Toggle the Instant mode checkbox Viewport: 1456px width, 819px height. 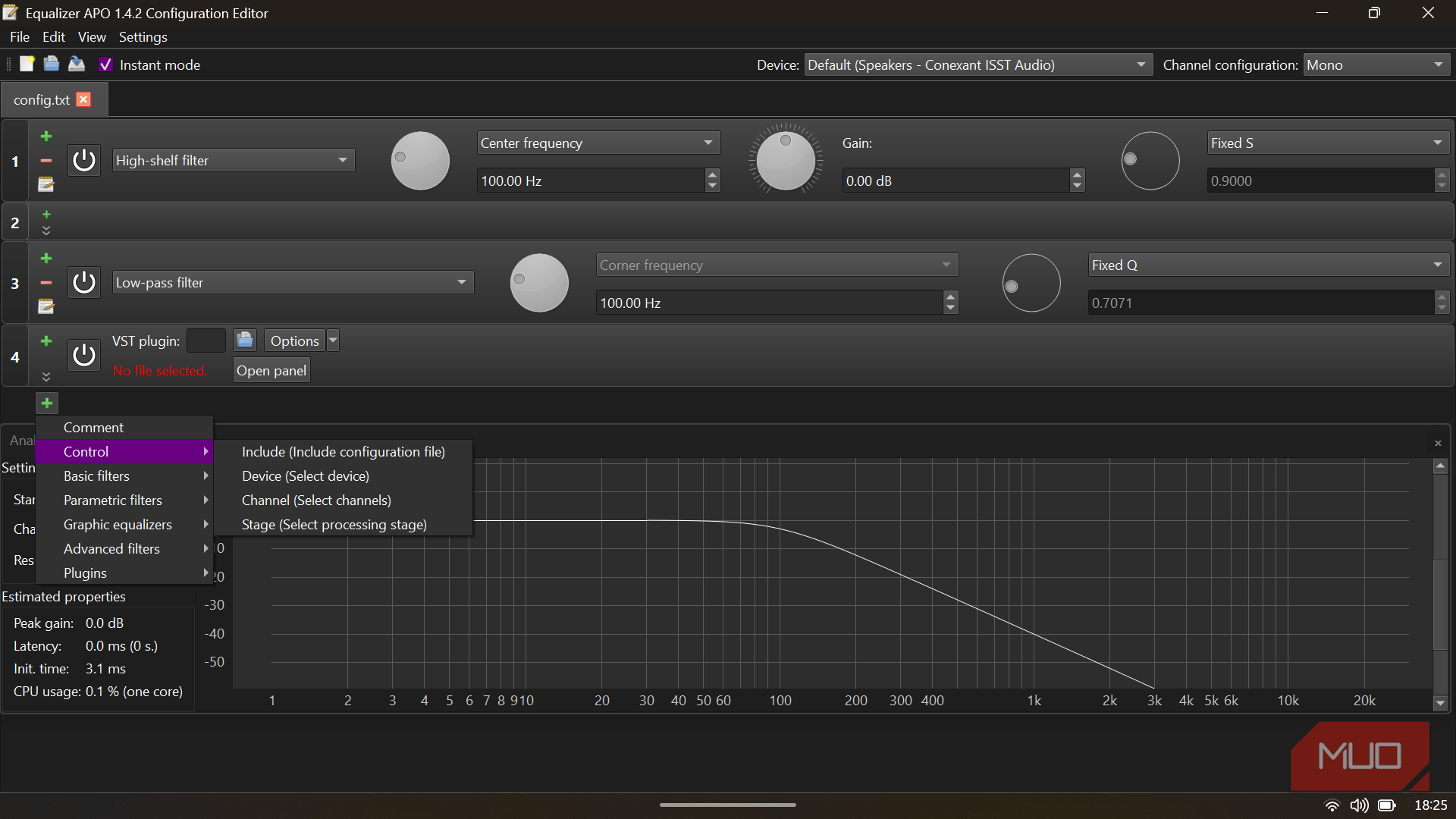click(x=106, y=65)
